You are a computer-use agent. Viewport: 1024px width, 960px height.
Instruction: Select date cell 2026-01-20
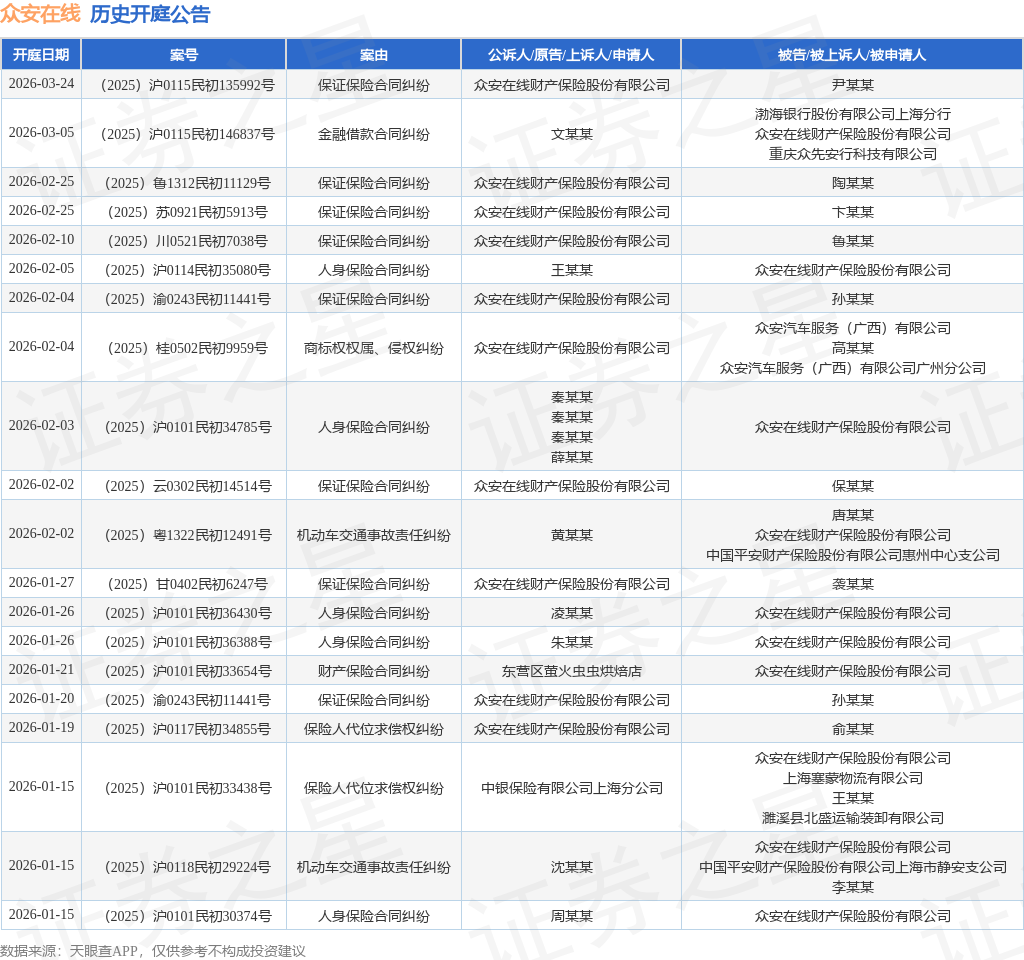click(x=41, y=699)
